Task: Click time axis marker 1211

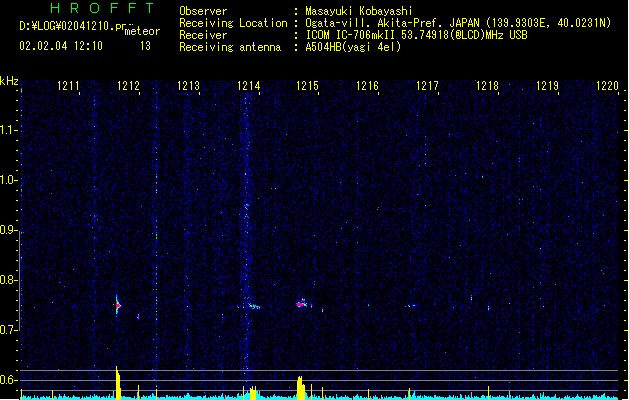Action: click(x=68, y=86)
